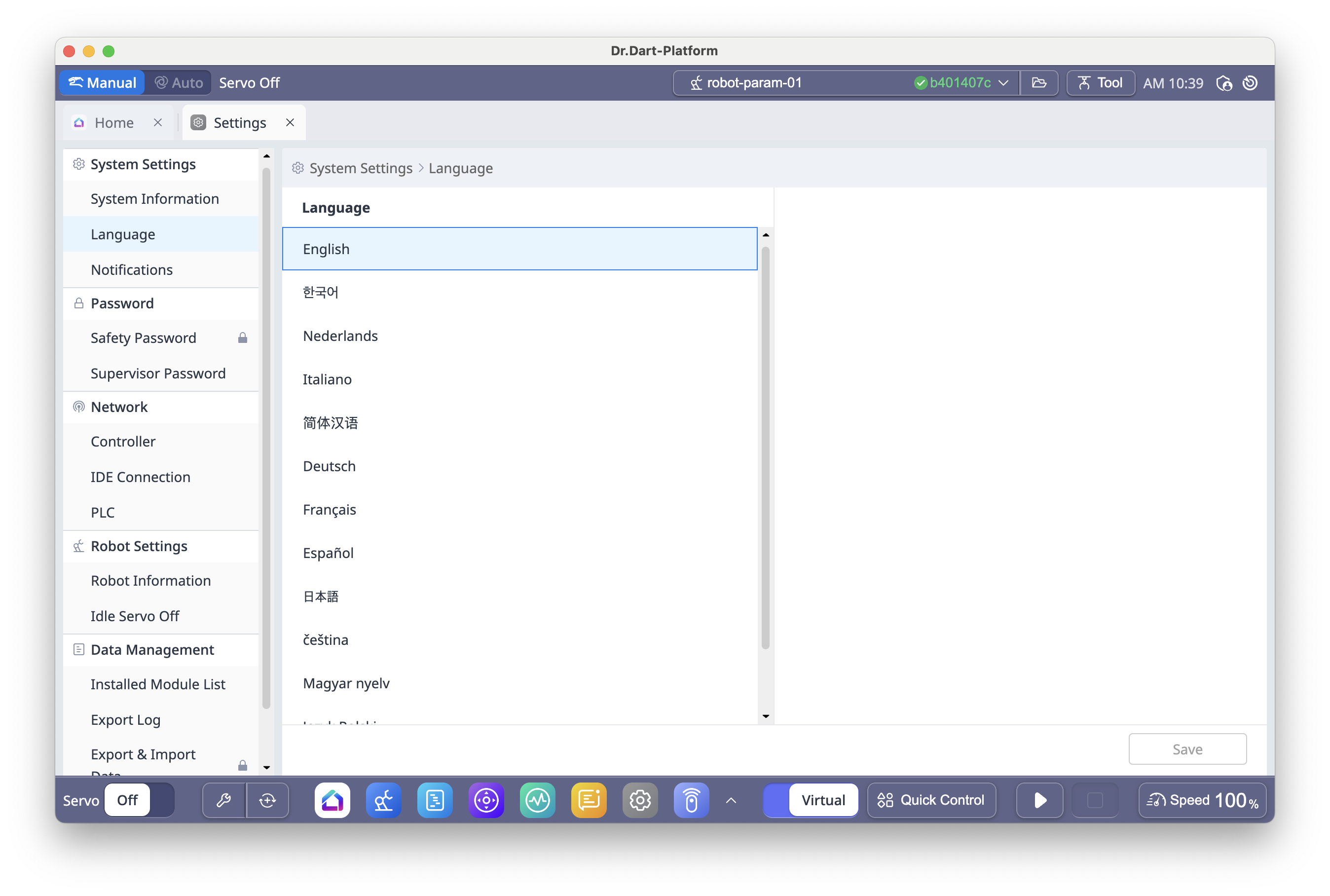Open the remote control dock icon
This screenshot has height=896, width=1330.
tap(691, 799)
